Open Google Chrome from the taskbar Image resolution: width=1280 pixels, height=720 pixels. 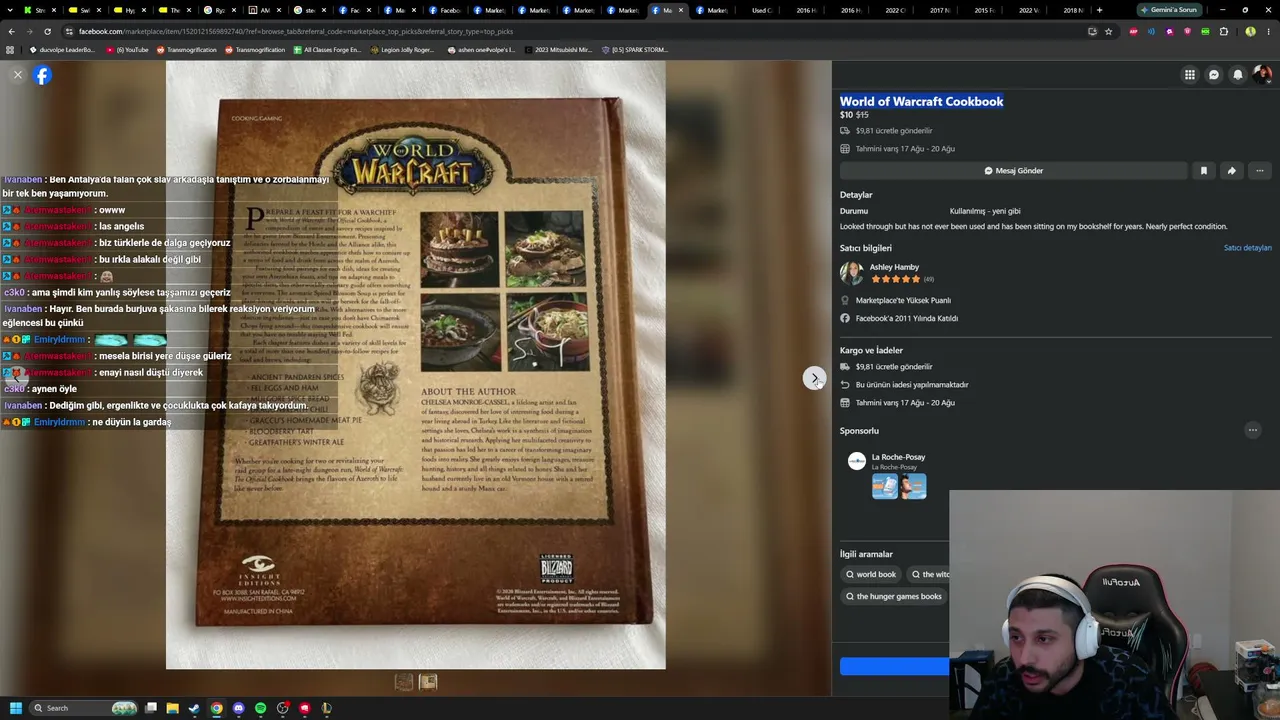tap(216, 708)
